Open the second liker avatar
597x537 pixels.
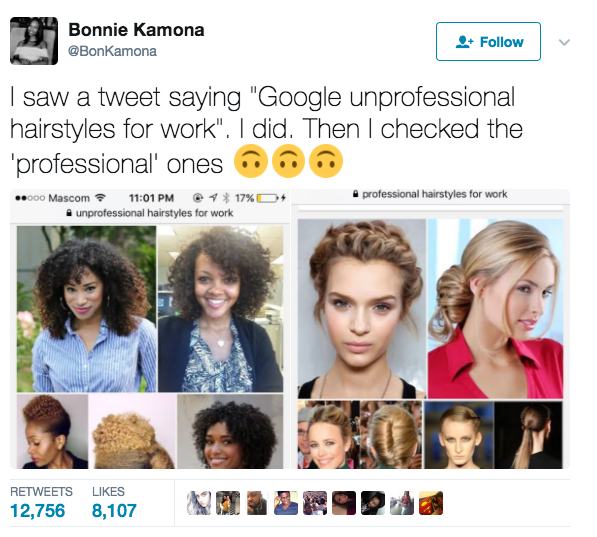(228, 503)
